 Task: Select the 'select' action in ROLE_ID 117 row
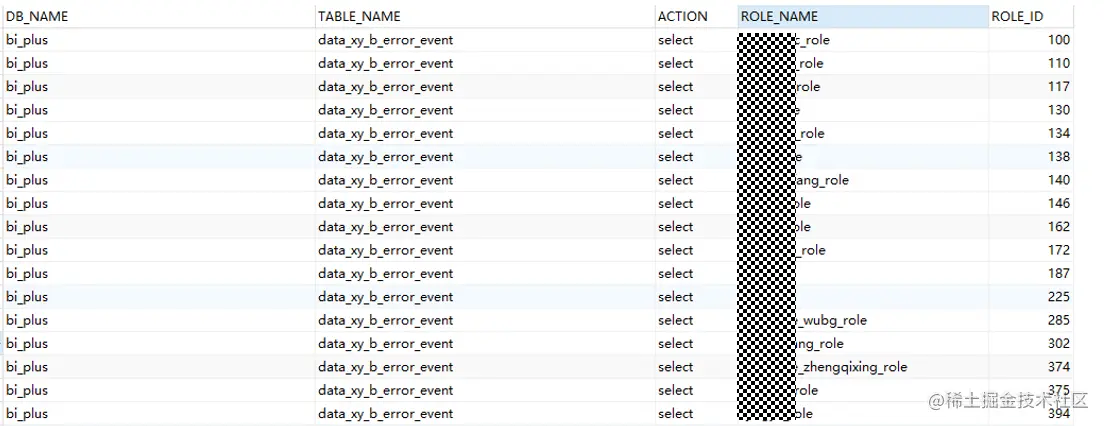click(x=676, y=87)
